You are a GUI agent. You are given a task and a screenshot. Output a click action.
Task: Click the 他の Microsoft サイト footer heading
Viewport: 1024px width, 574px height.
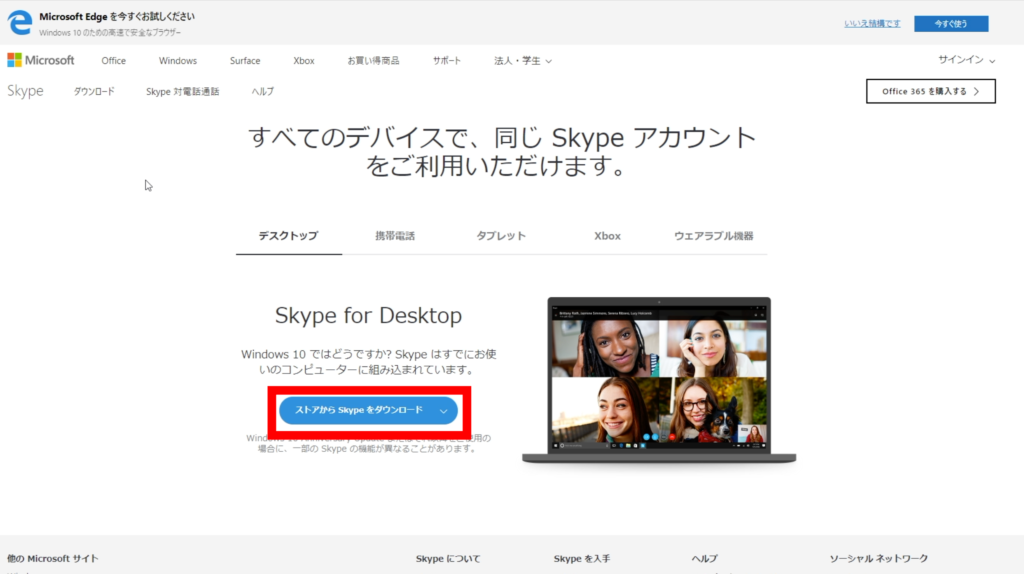pos(53,558)
